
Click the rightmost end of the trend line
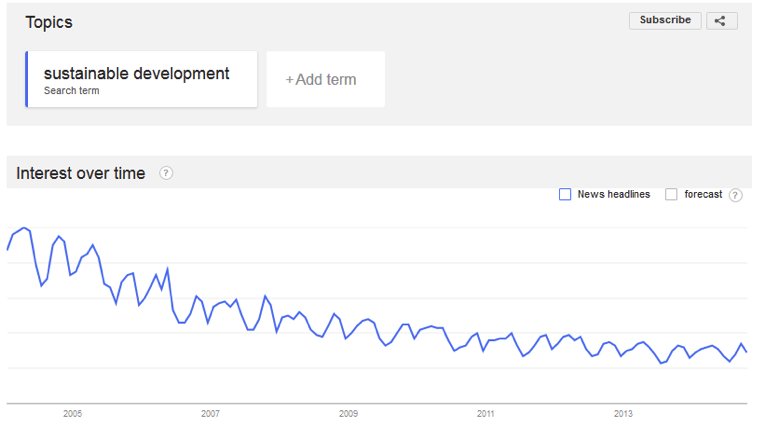pyautogui.click(x=747, y=352)
